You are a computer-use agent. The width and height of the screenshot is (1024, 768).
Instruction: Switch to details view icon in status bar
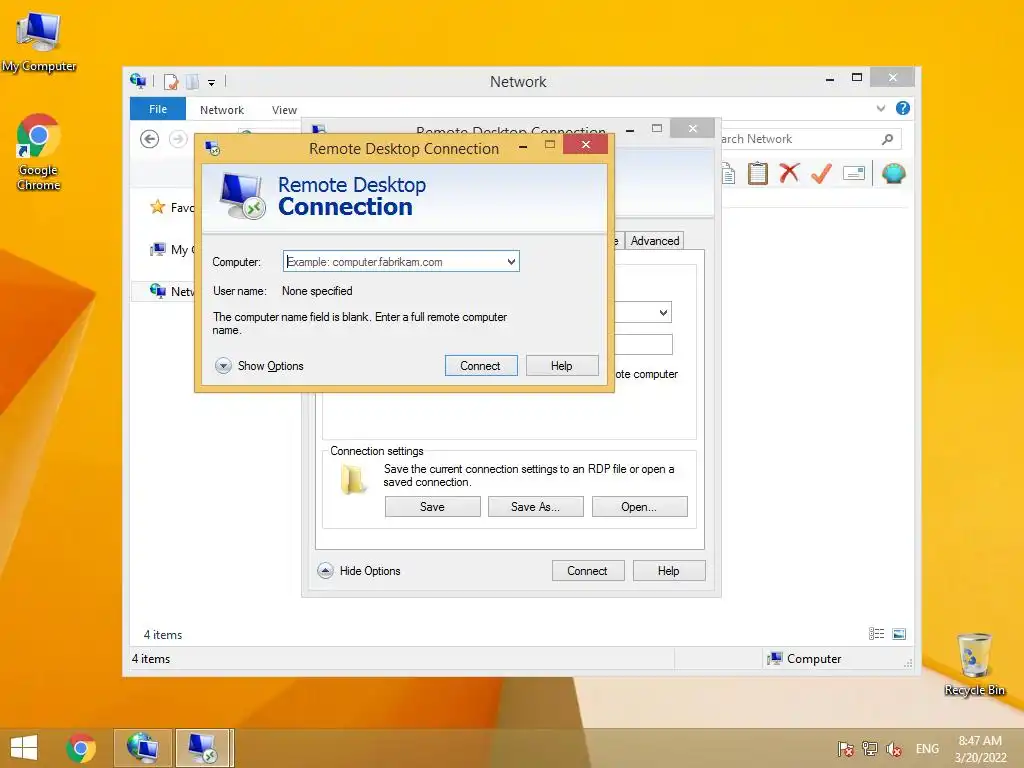point(876,633)
